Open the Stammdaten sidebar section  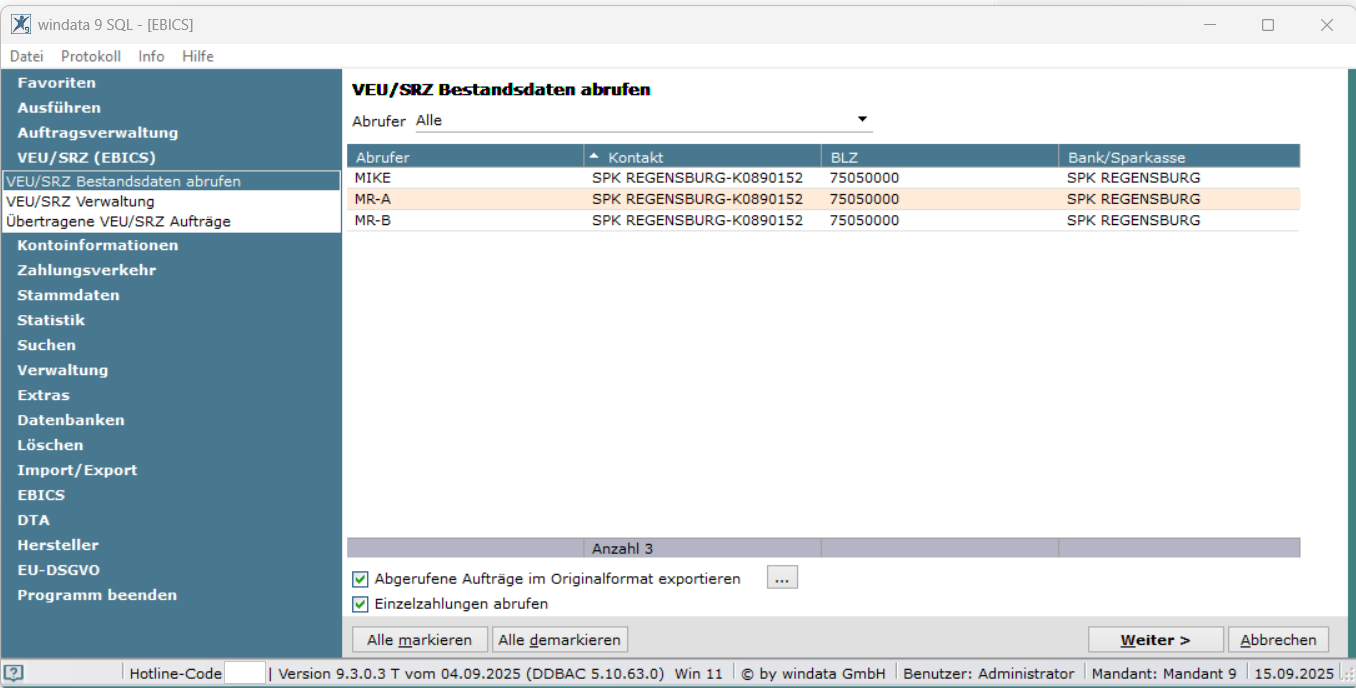coord(68,295)
